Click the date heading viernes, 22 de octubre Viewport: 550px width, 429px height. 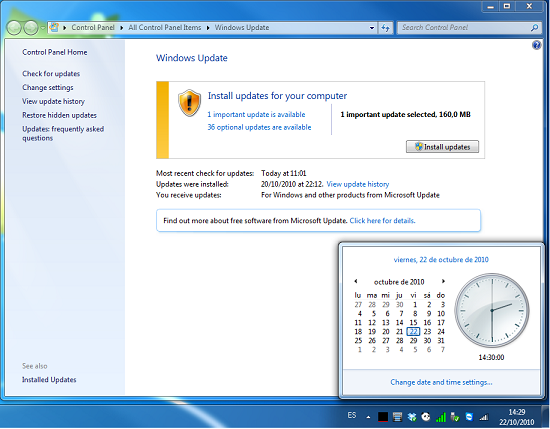[x=441, y=260]
